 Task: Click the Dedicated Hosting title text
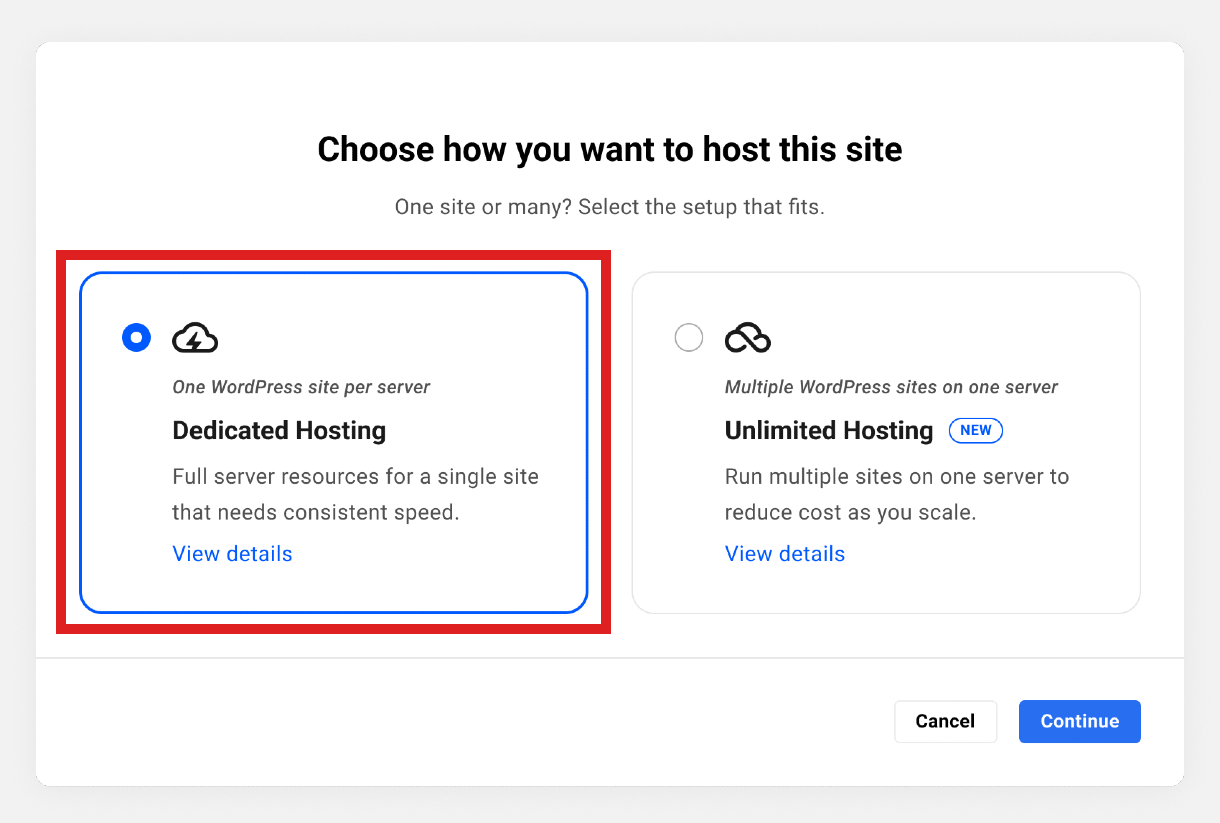(279, 431)
